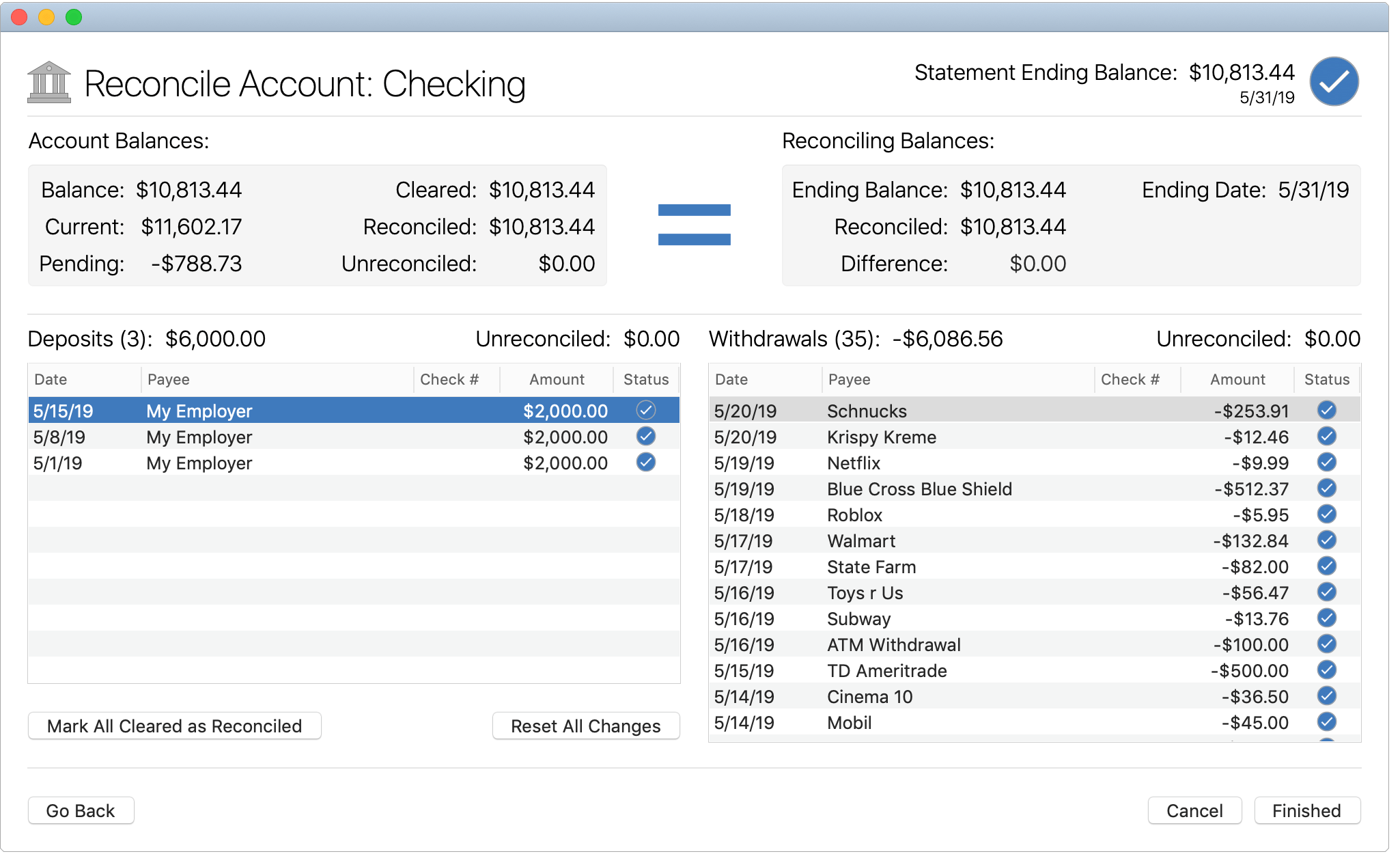Click the bank building account icon
This screenshot has height=854, width=1400.
[48, 83]
